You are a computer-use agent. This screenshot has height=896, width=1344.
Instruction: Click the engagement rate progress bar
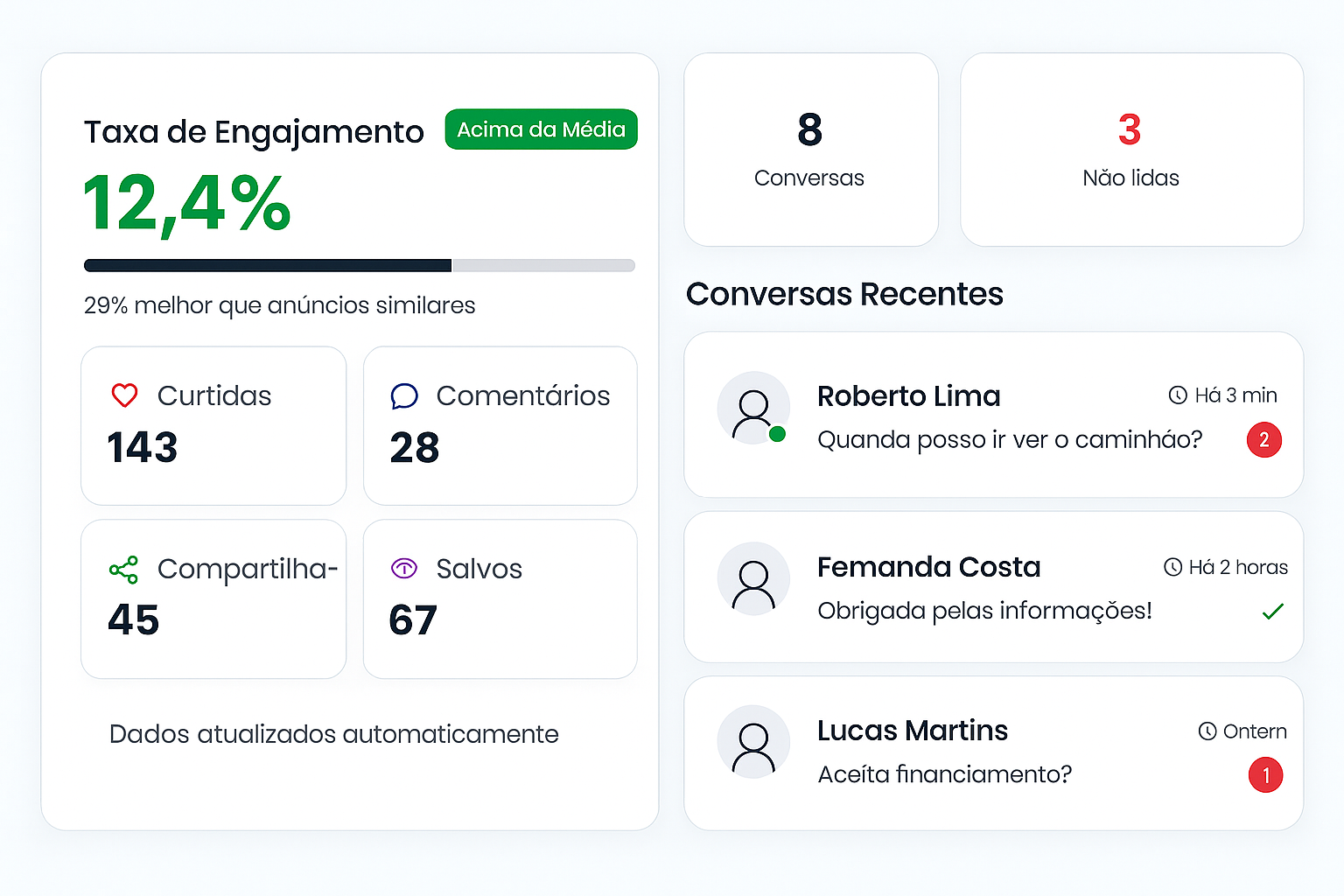359,265
